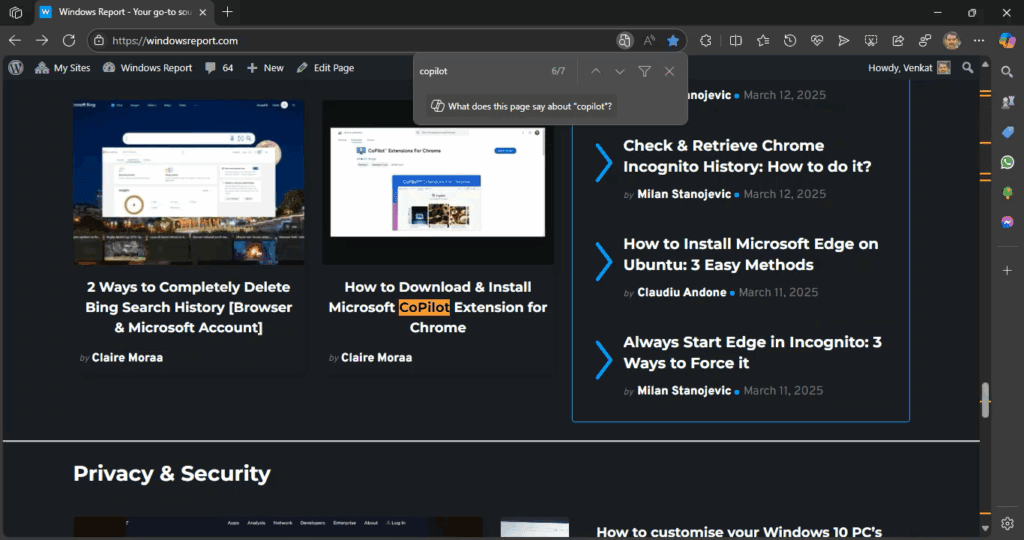Open the Workspaces/feedback icon
Image resolution: width=1024 pixels, height=540 pixels.
pos(925,40)
